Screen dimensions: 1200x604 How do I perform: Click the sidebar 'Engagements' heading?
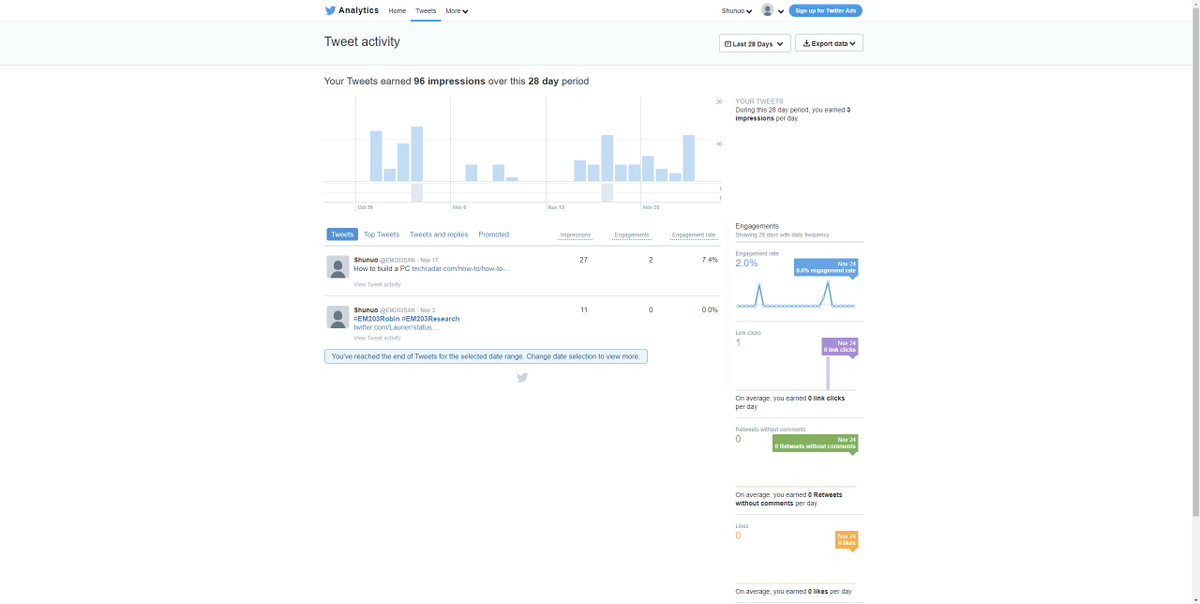[757, 226]
